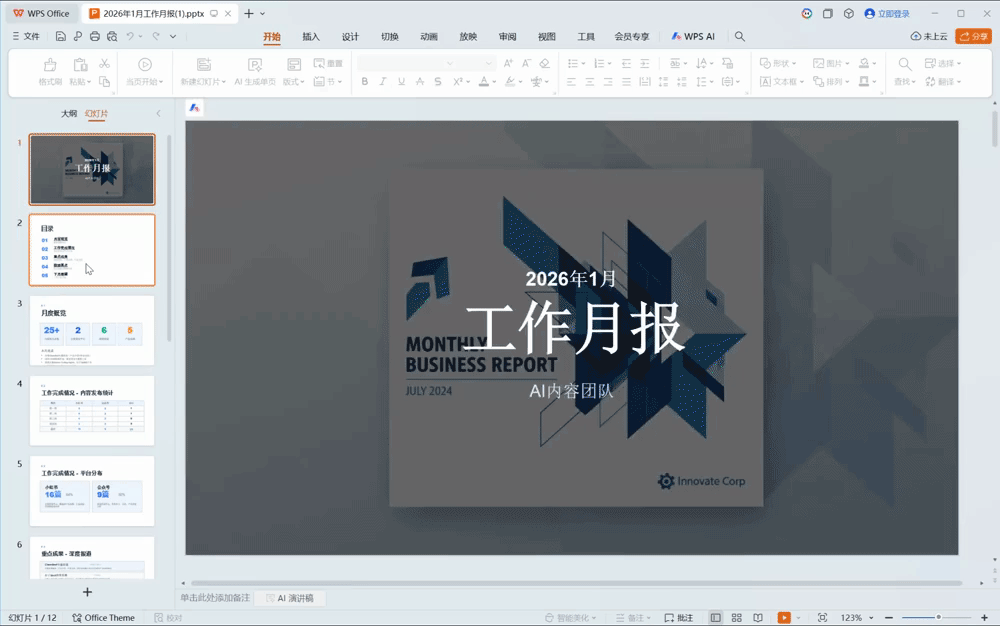This screenshot has width=1000, height=626.
Task: Switch to slide sorter view icon
Action: [x=737, y=617]
